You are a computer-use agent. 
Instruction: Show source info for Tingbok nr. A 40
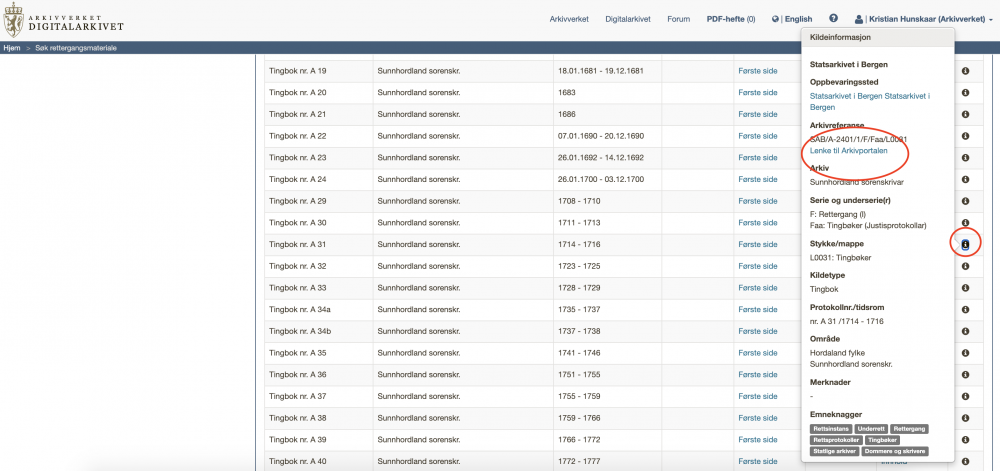point(965,461)
